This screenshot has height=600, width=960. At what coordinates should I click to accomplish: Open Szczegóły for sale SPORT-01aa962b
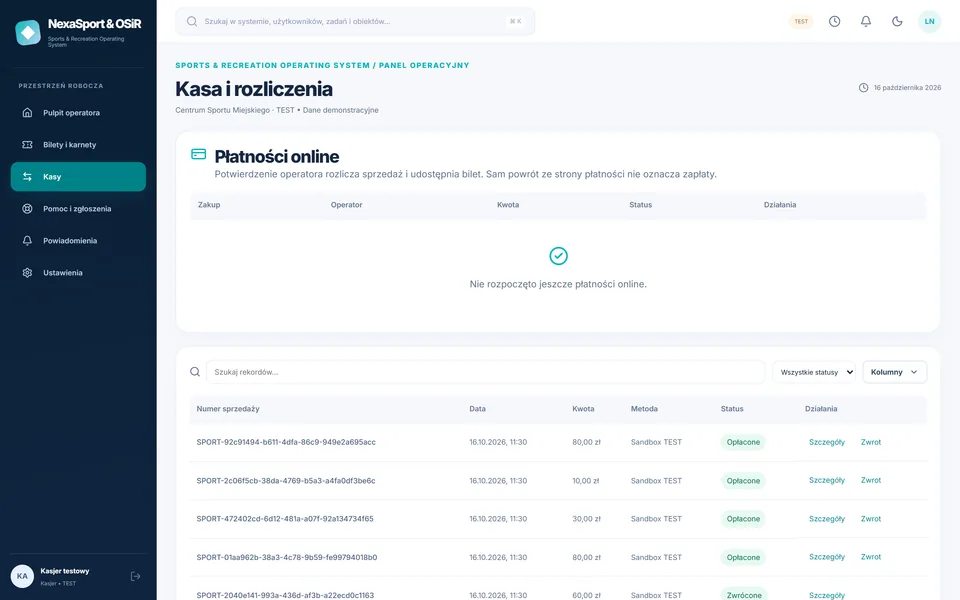coord(827,557)
